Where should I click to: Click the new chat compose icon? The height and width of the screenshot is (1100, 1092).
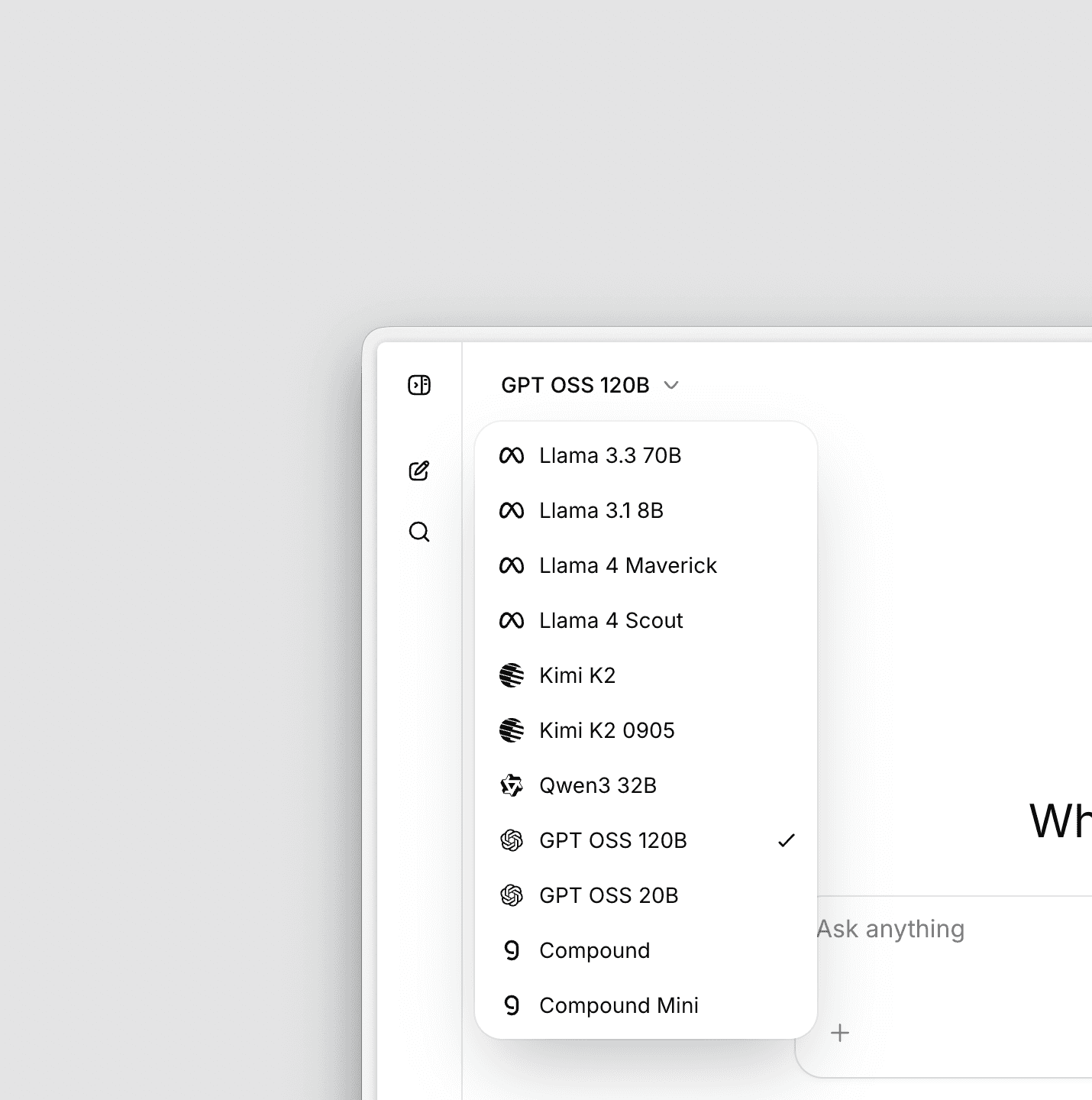419,471
